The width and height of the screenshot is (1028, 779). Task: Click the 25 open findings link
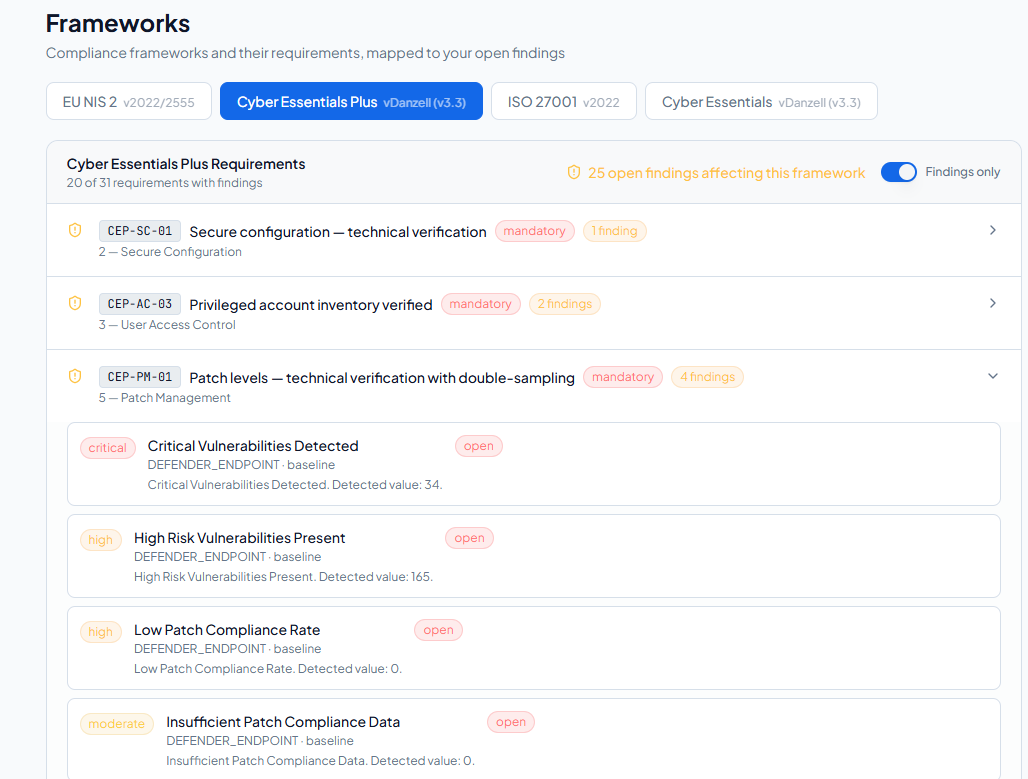726,173
